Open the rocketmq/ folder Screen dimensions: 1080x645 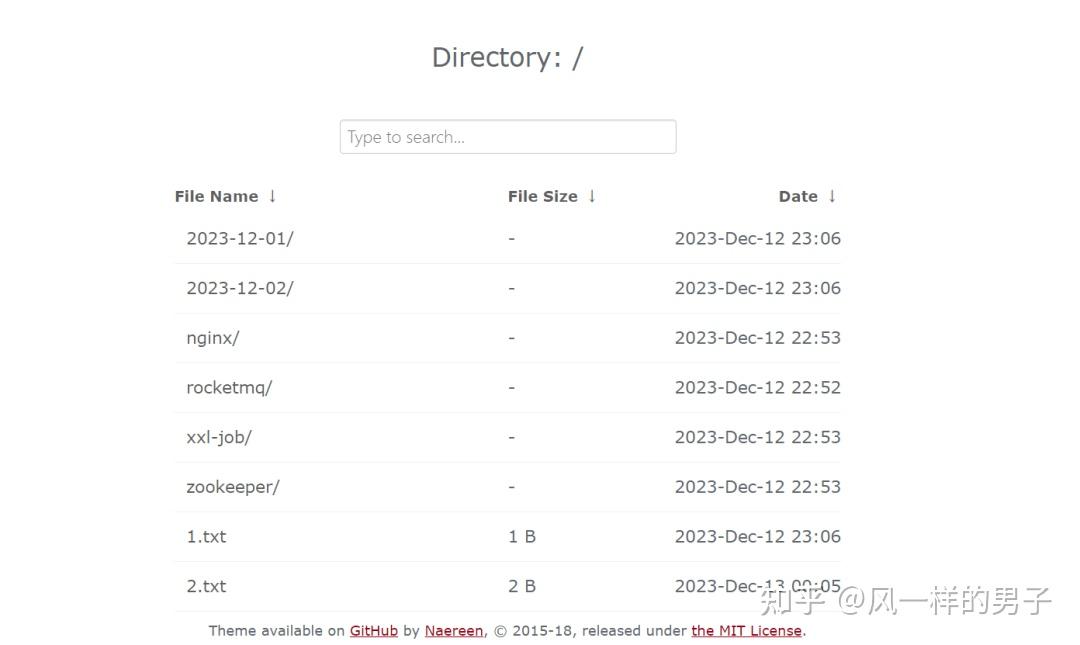point(229,388)
